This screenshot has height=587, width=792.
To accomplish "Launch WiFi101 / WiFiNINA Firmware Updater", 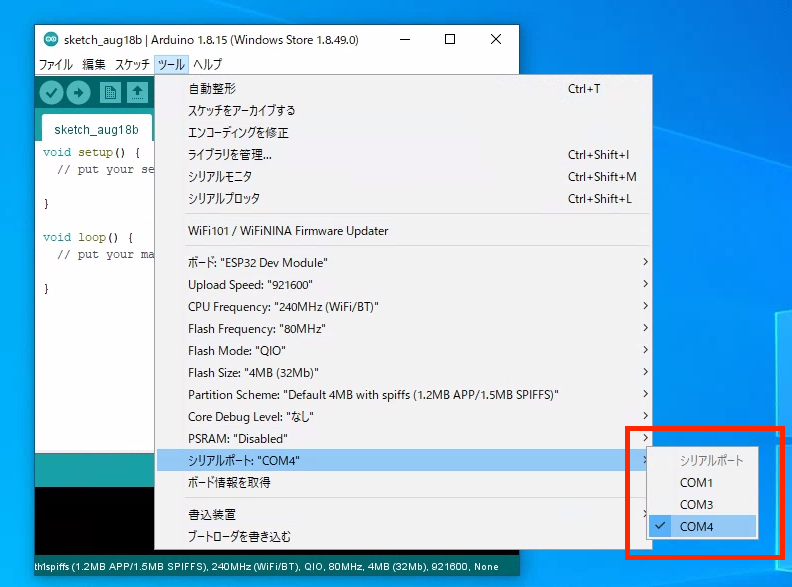I will click(403, 231).
